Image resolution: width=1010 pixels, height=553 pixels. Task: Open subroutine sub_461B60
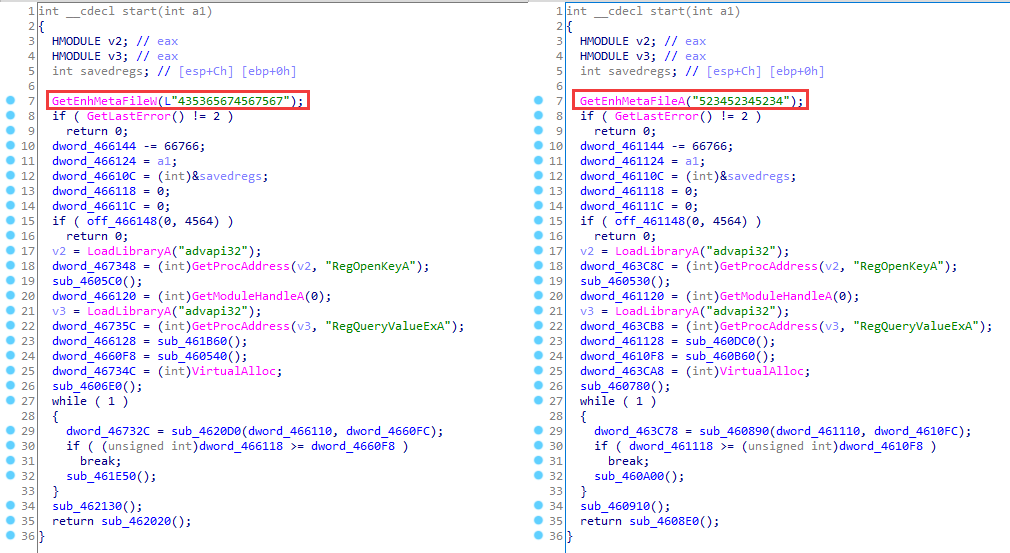tap(195, 341)
